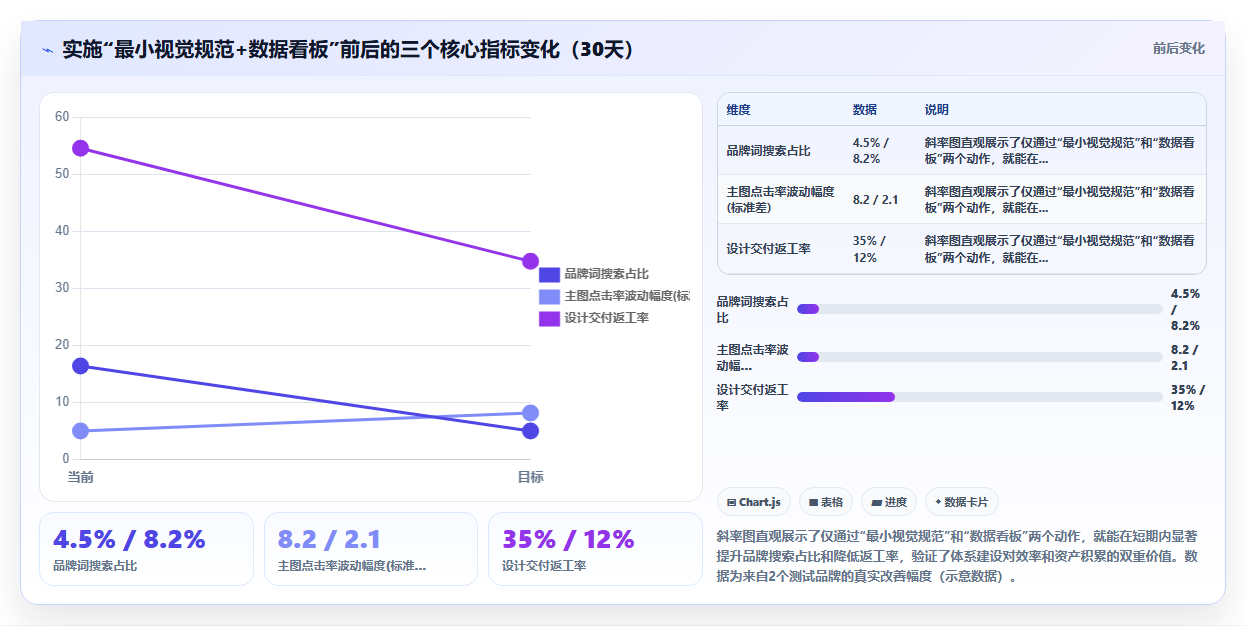Click the 4.5% / 8.2% stat card
The image size is (1246, 626).
coord(146,549)
